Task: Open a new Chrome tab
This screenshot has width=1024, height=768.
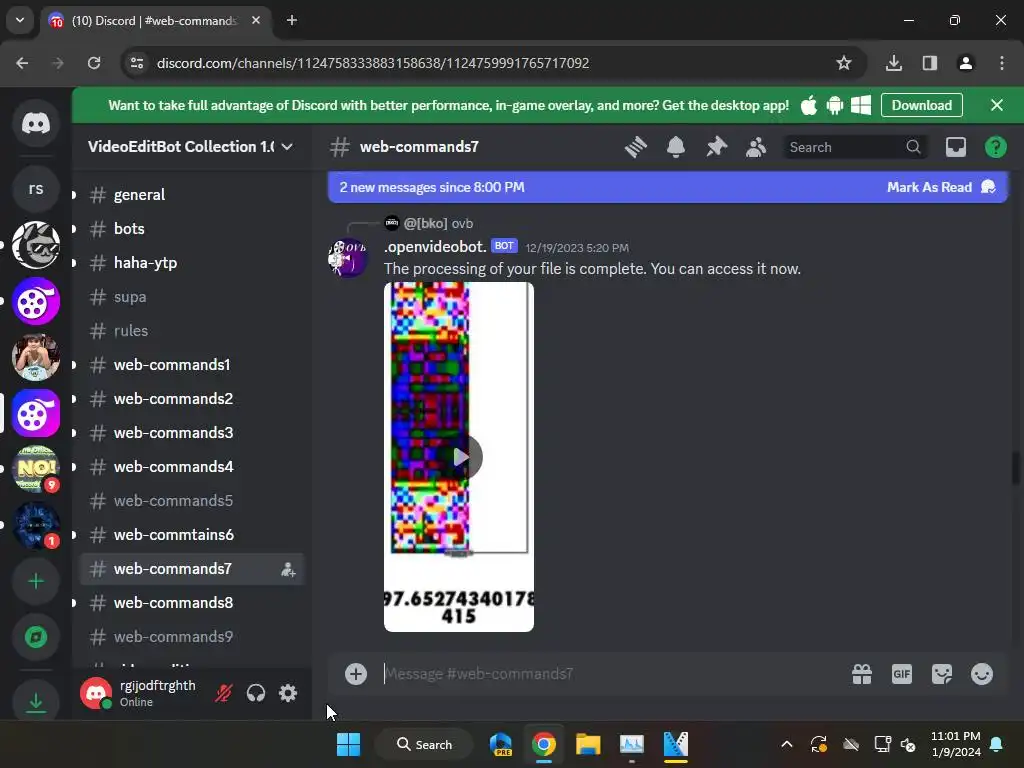Action: 292,20
